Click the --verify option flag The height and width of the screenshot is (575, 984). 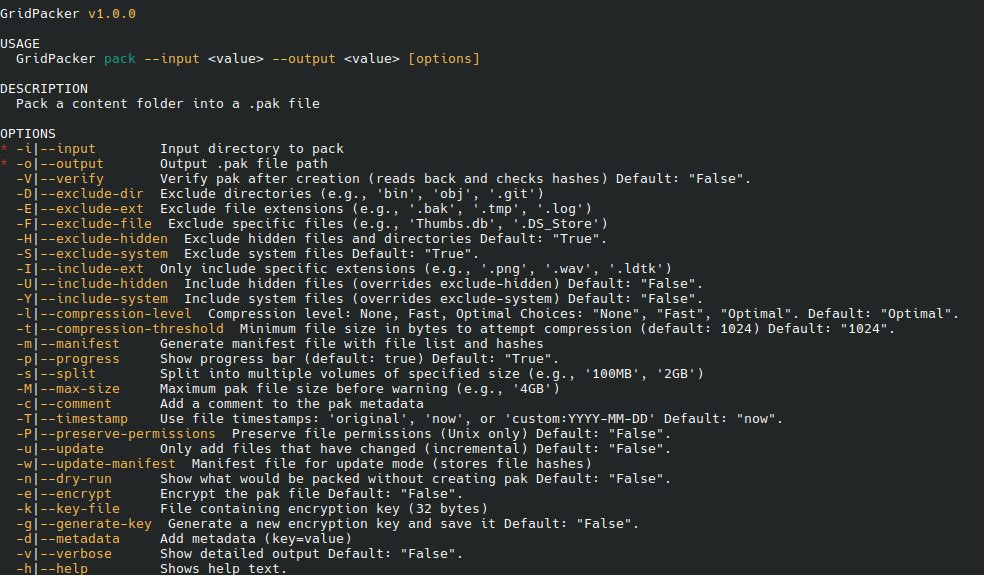60,179
